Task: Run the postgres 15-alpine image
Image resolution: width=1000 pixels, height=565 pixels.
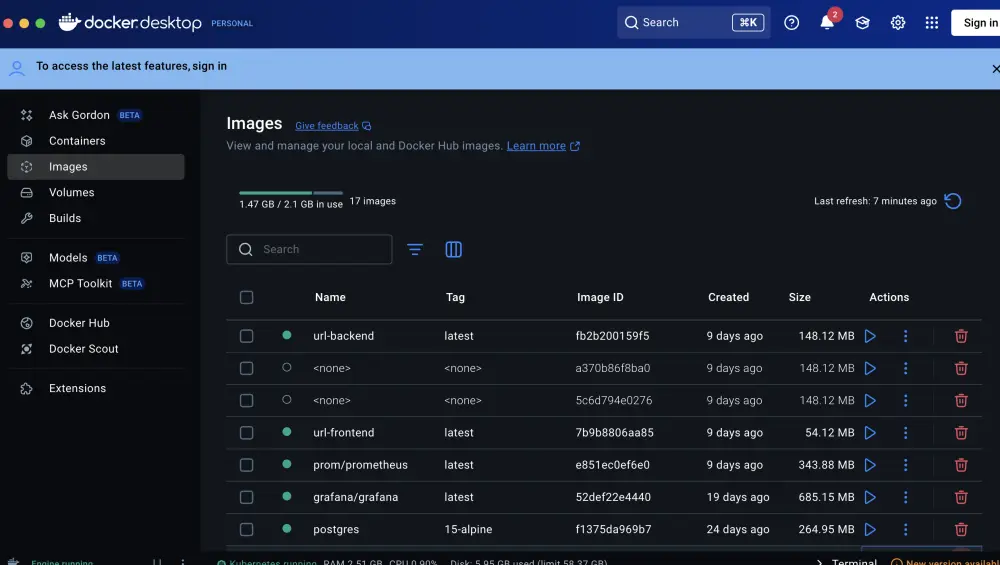Action: [x=870, y=529]
